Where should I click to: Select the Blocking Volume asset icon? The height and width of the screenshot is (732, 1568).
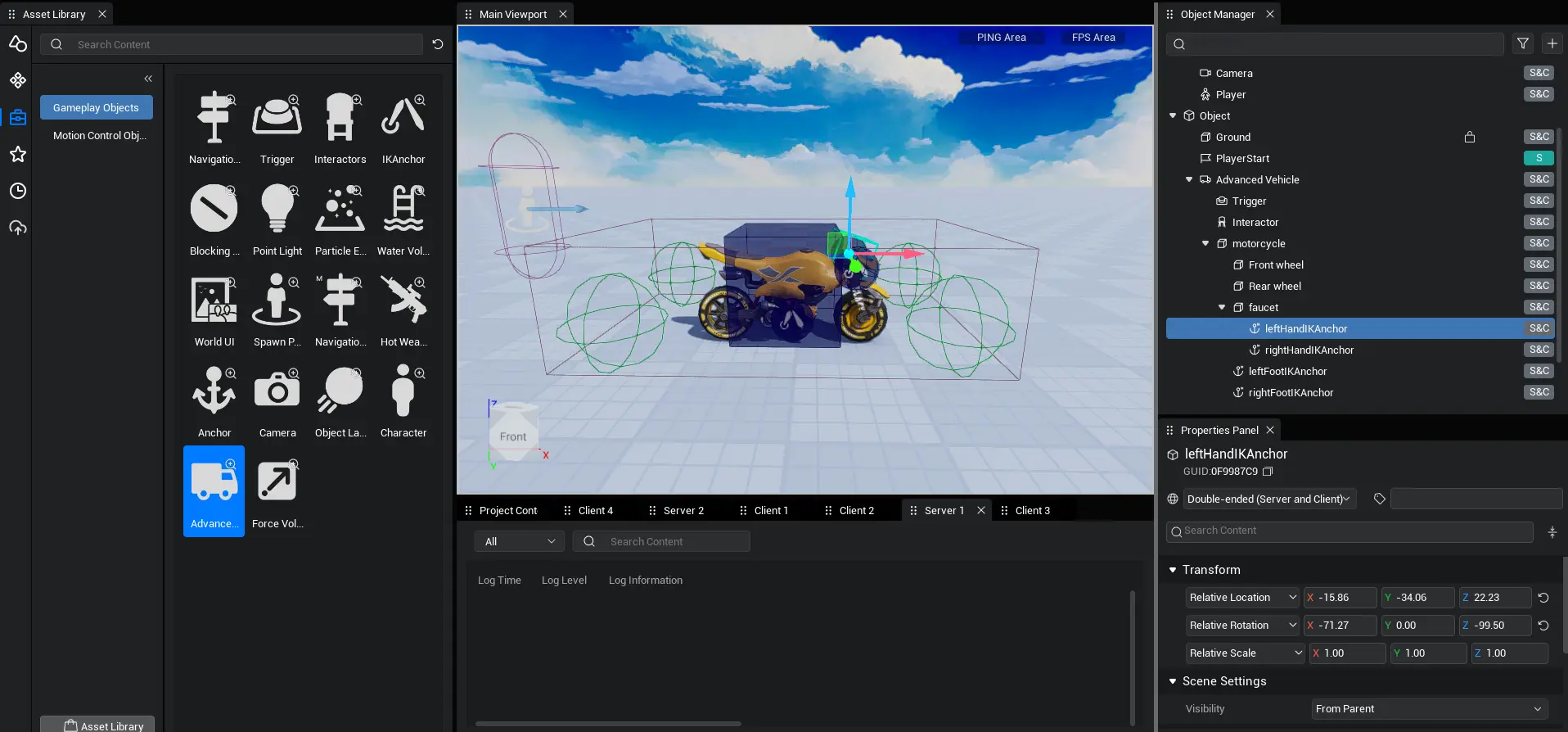[214, 209]
